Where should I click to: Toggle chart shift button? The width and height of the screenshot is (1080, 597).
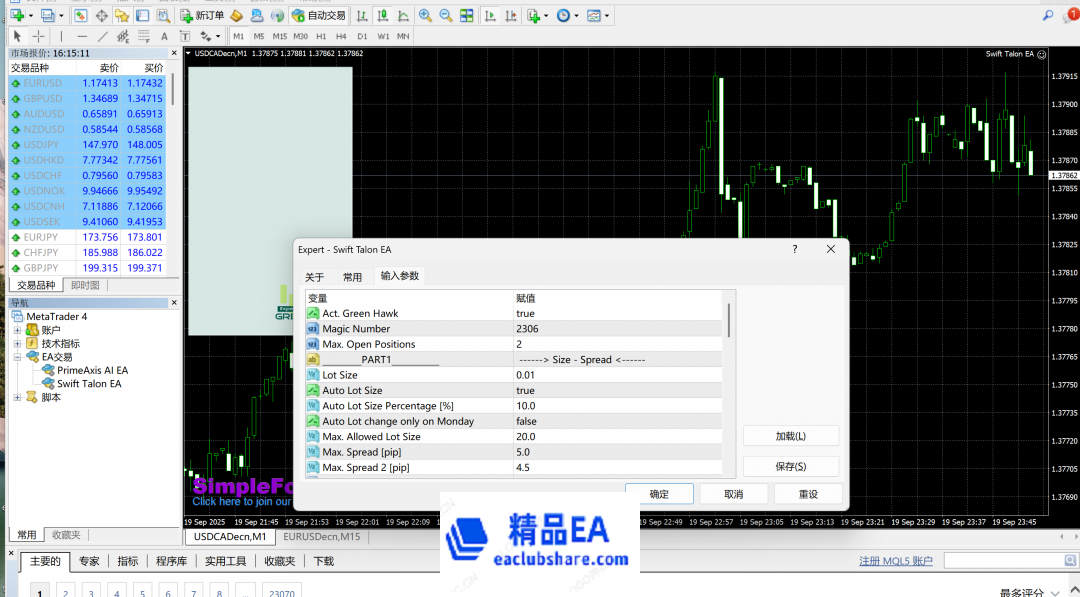[509, 16]
